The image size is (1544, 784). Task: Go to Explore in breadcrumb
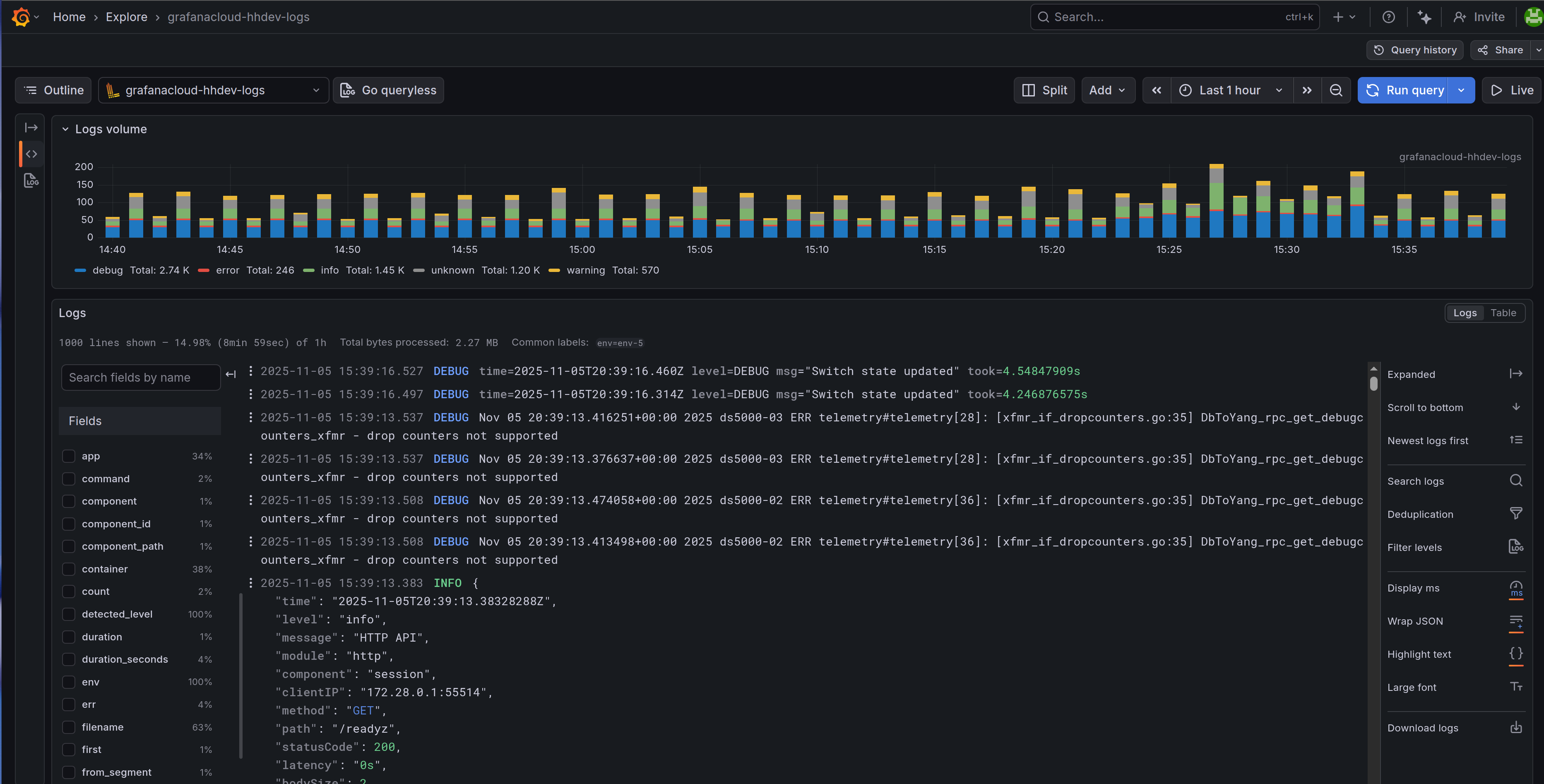tap(127, 17)
